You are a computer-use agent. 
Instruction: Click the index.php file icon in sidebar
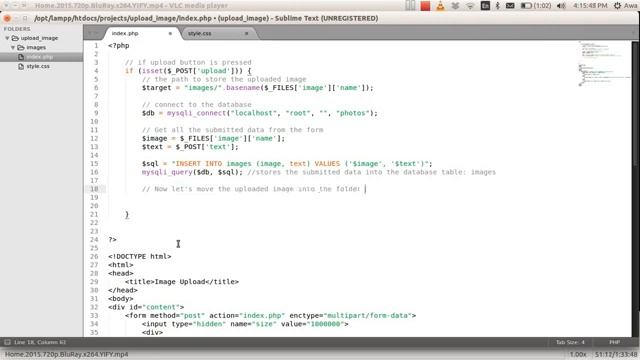(21, 57)
